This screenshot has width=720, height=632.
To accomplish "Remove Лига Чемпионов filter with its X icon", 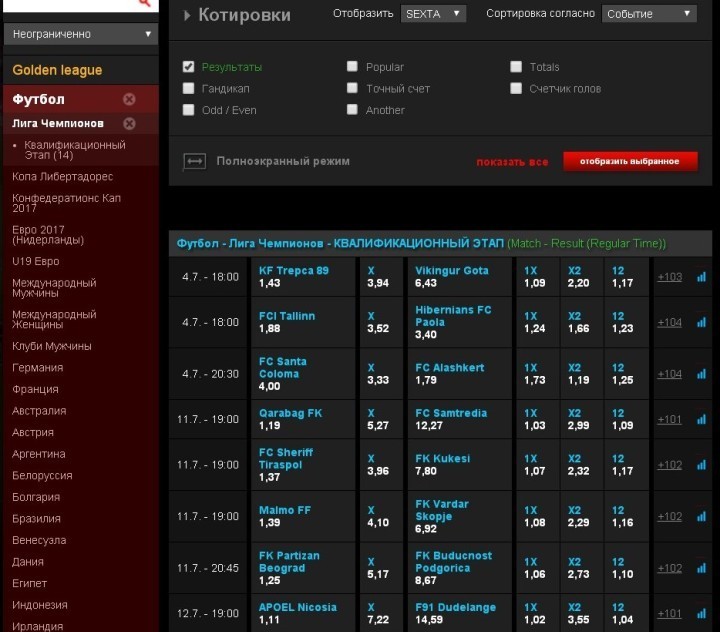I will 129,124.
